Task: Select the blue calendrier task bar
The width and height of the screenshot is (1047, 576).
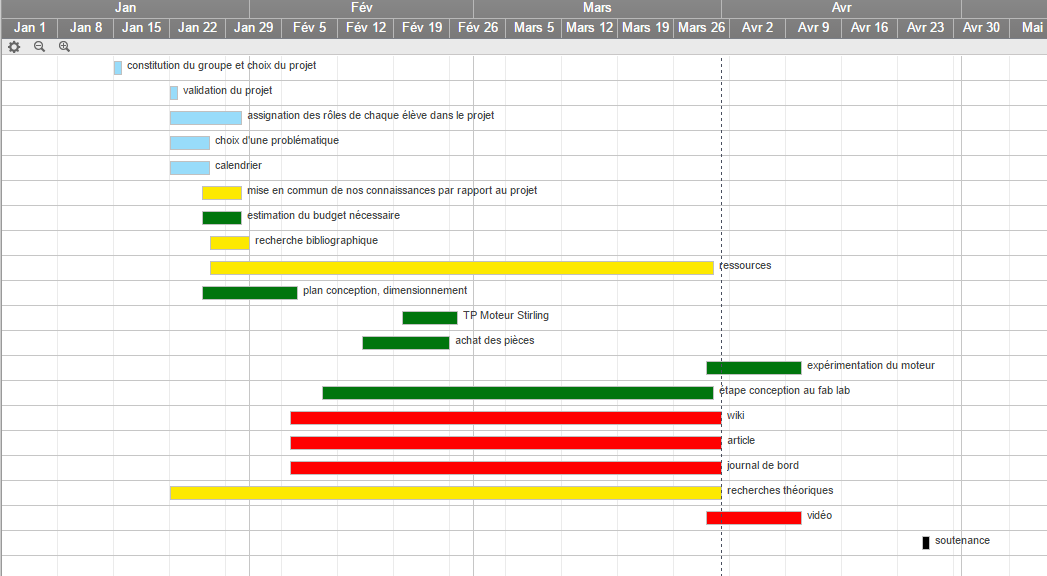Action: 189,167
